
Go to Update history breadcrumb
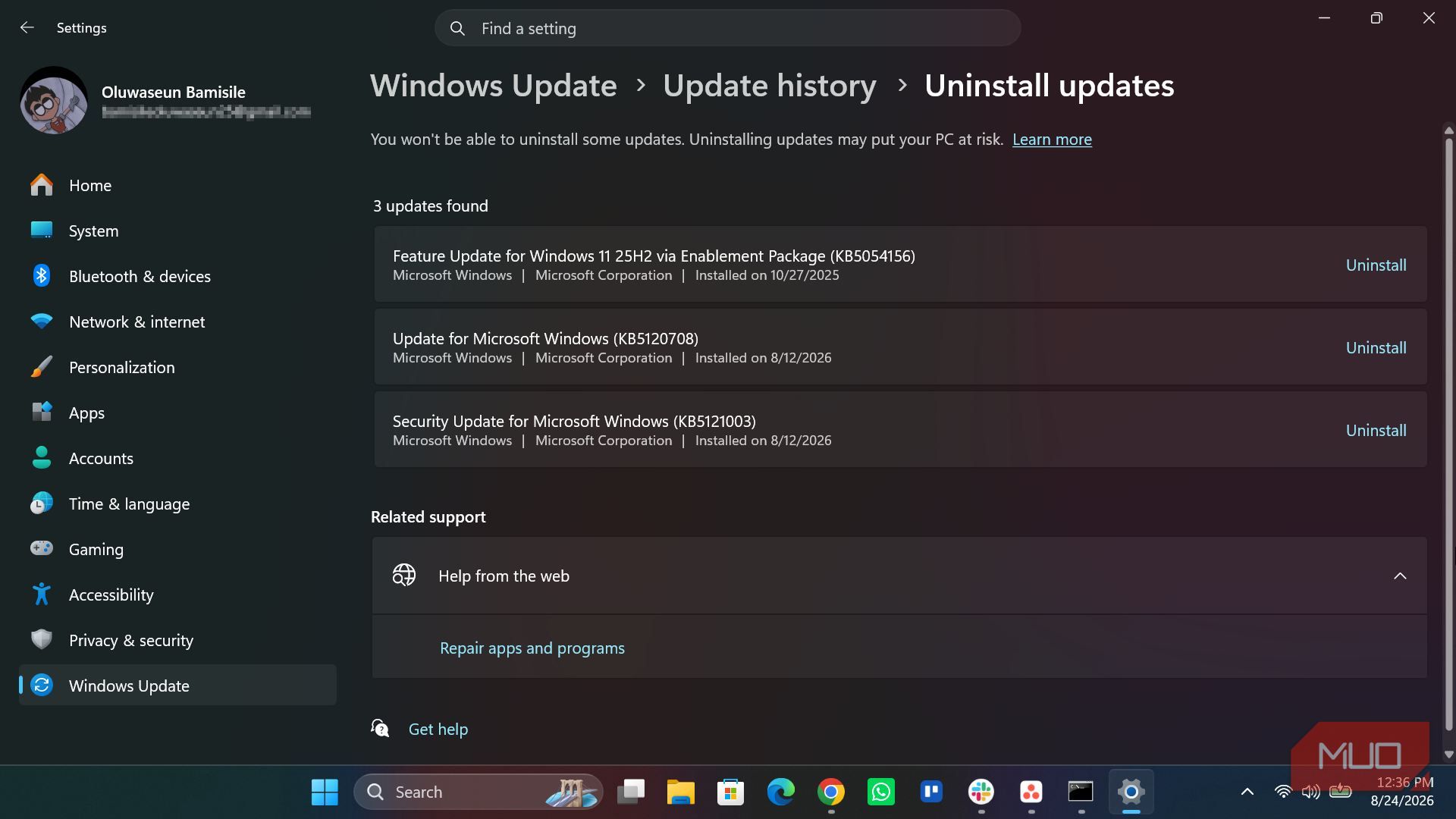point(770,85)
